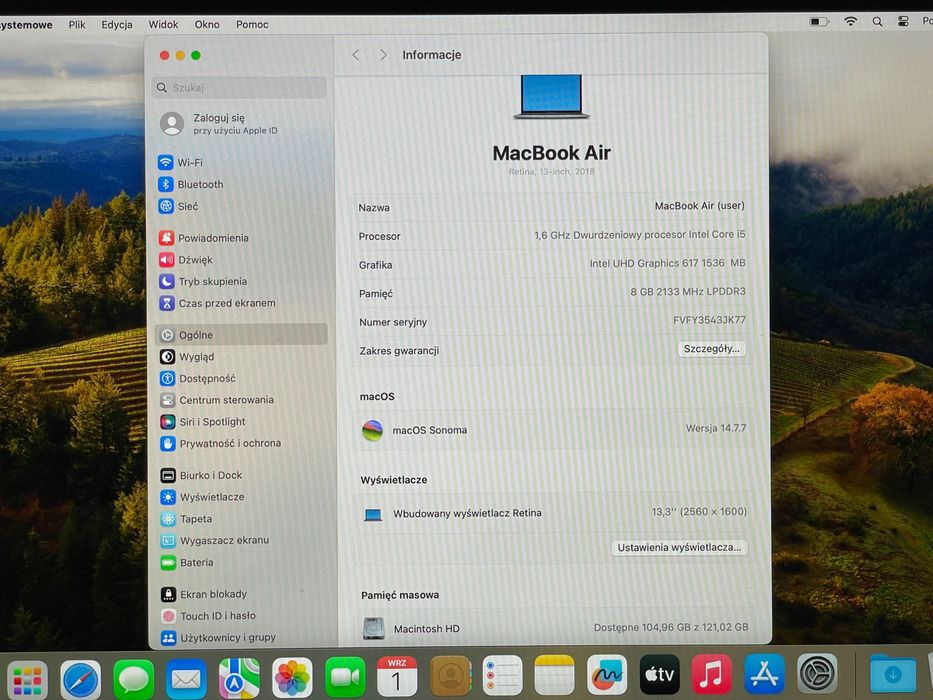
Task: Open Ekran blokady settings
Action: point(203,594)
